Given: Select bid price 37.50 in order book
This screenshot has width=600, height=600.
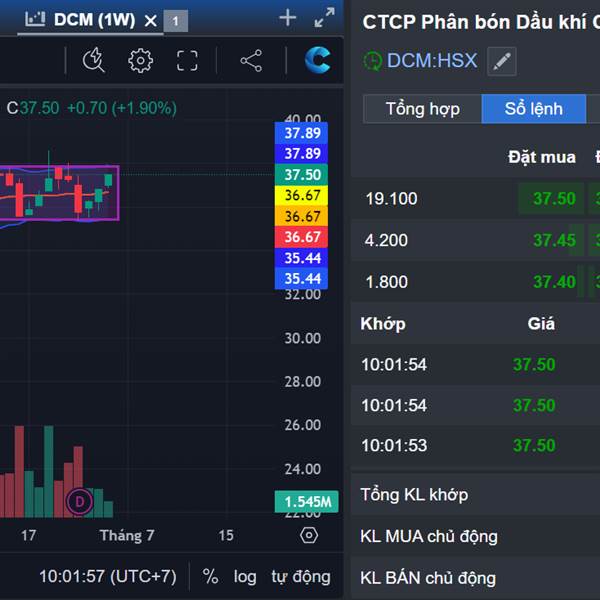Looking at the screenshot, I should click(x=554, y=199).
